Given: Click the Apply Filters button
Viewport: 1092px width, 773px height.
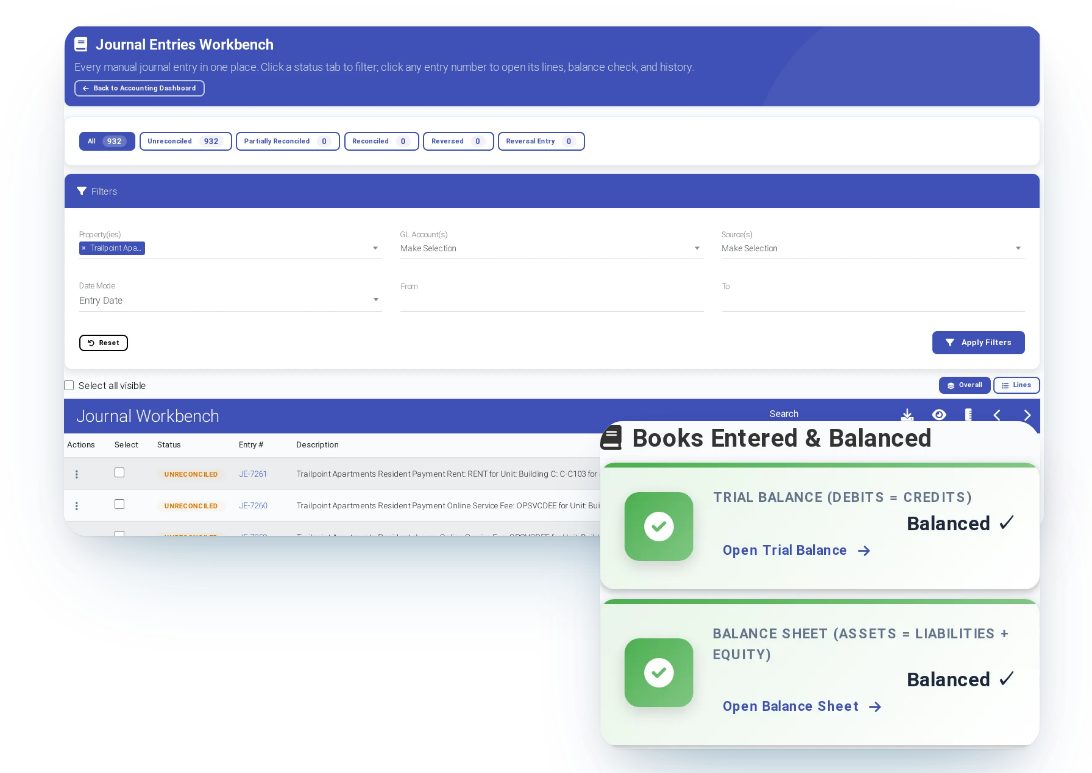Looking at the screenshot, I should (x=978, y=343).
